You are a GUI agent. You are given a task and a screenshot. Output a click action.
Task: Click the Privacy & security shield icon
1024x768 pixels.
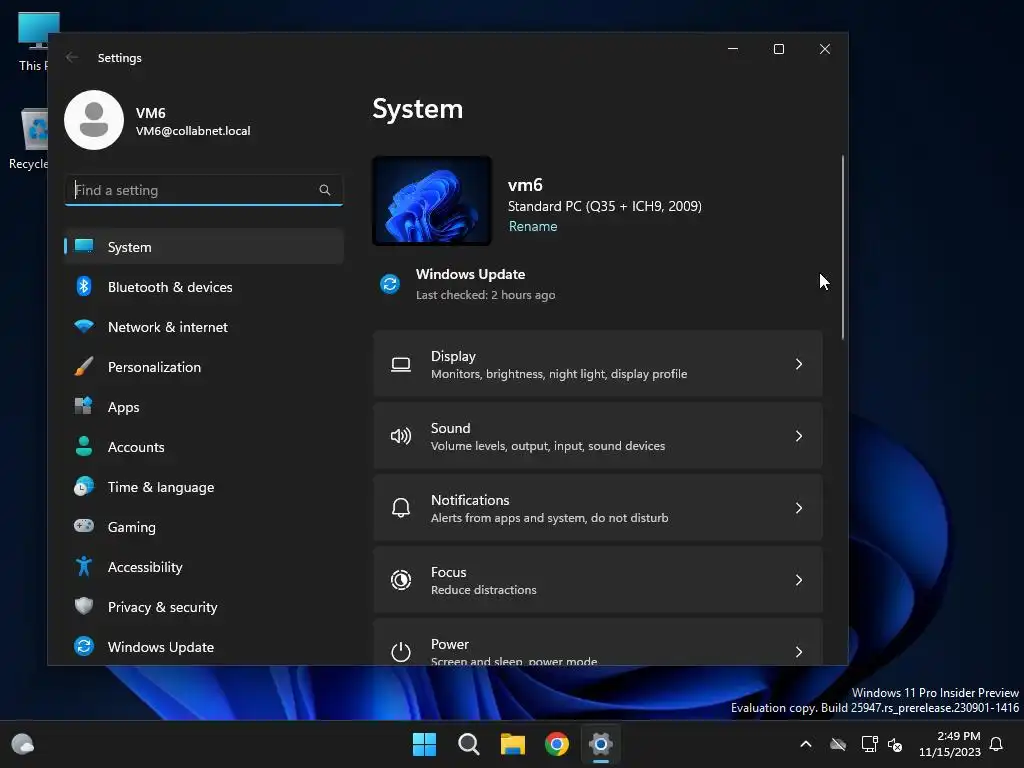click(x=84, y=606)
